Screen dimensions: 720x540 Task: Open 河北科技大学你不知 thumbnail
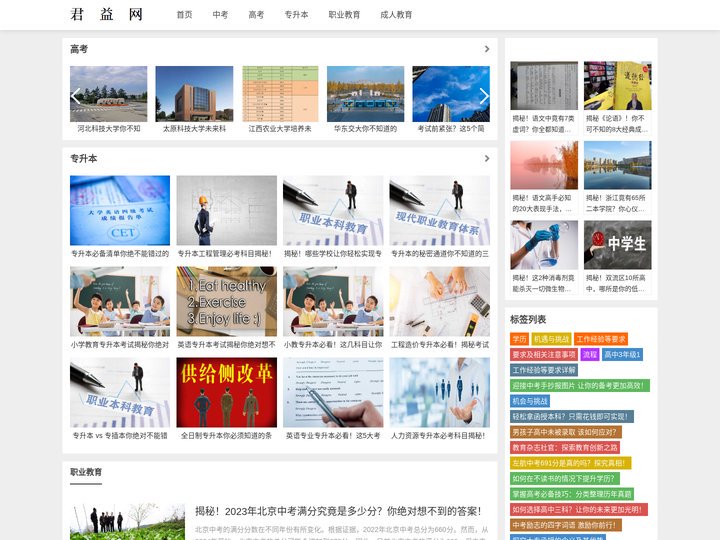pos(109,94)
